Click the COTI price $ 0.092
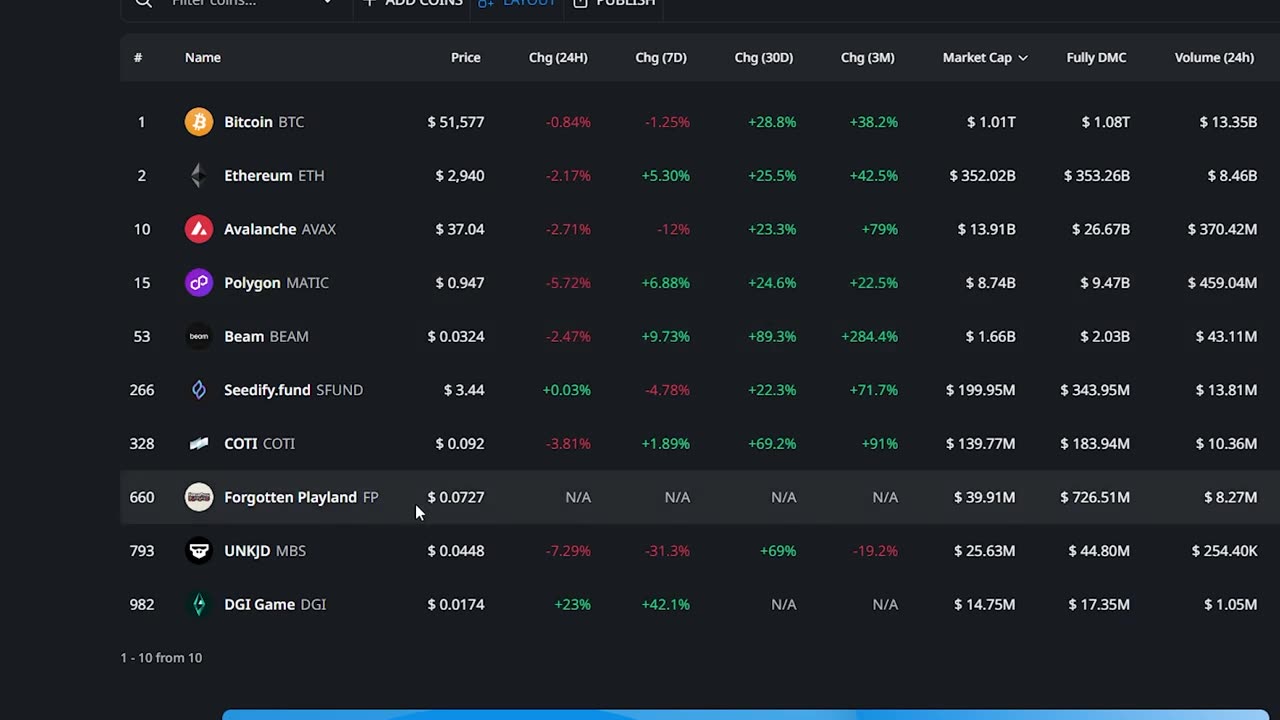This screenshot has height=720, width=1280. click(460, 443)
